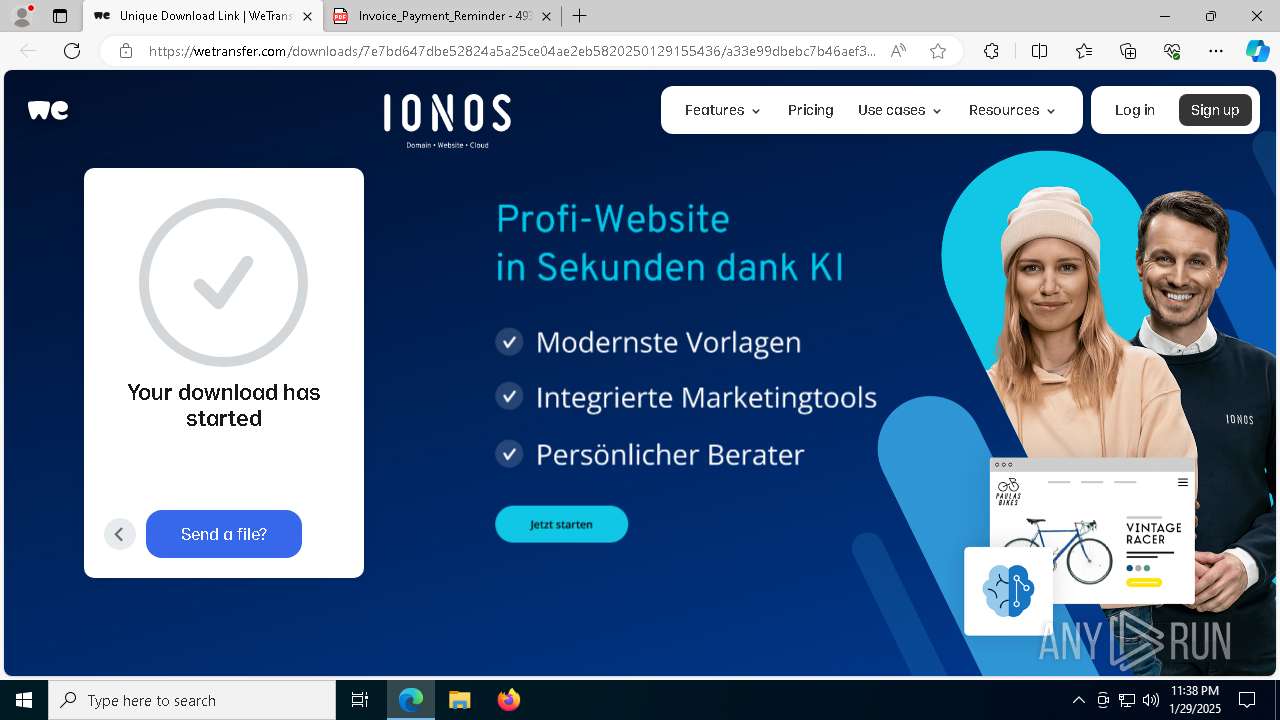Click the tray icon left of network icon

tap(1103, 700)
